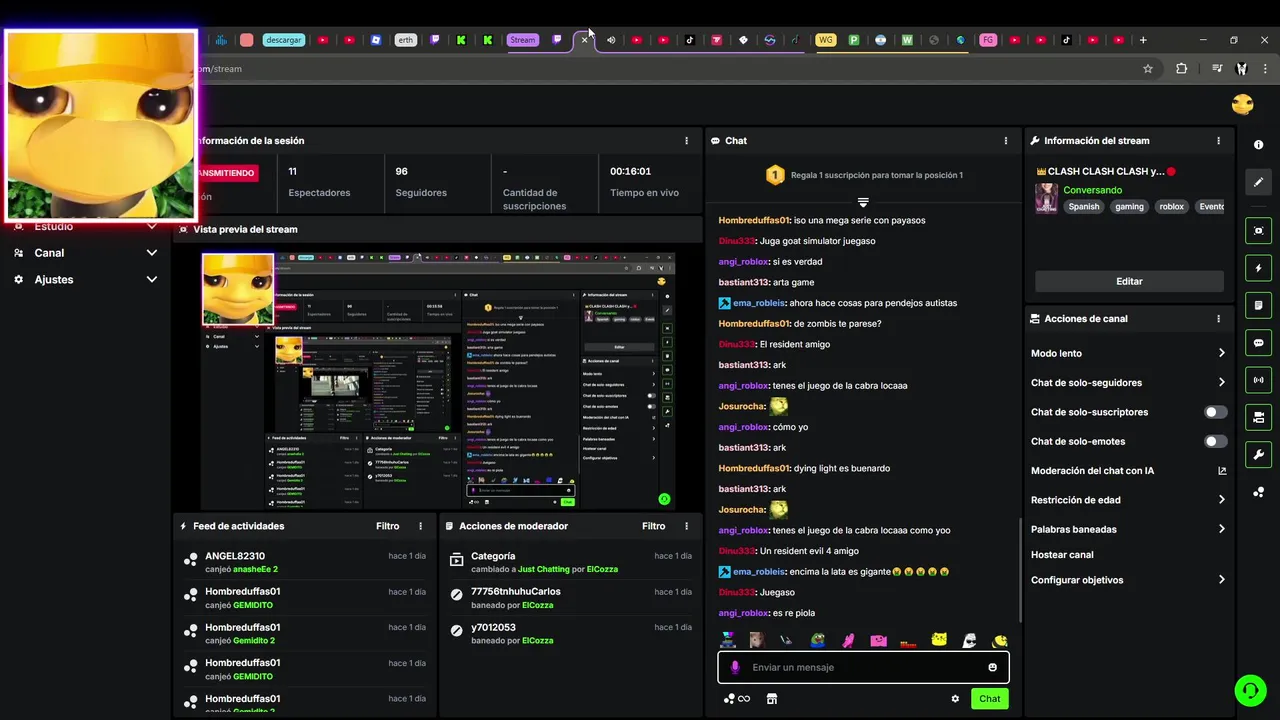The image size is (1280, 720).
Task: Click the channel points icon in right sidebar
Action: [x=1258, y=491]
